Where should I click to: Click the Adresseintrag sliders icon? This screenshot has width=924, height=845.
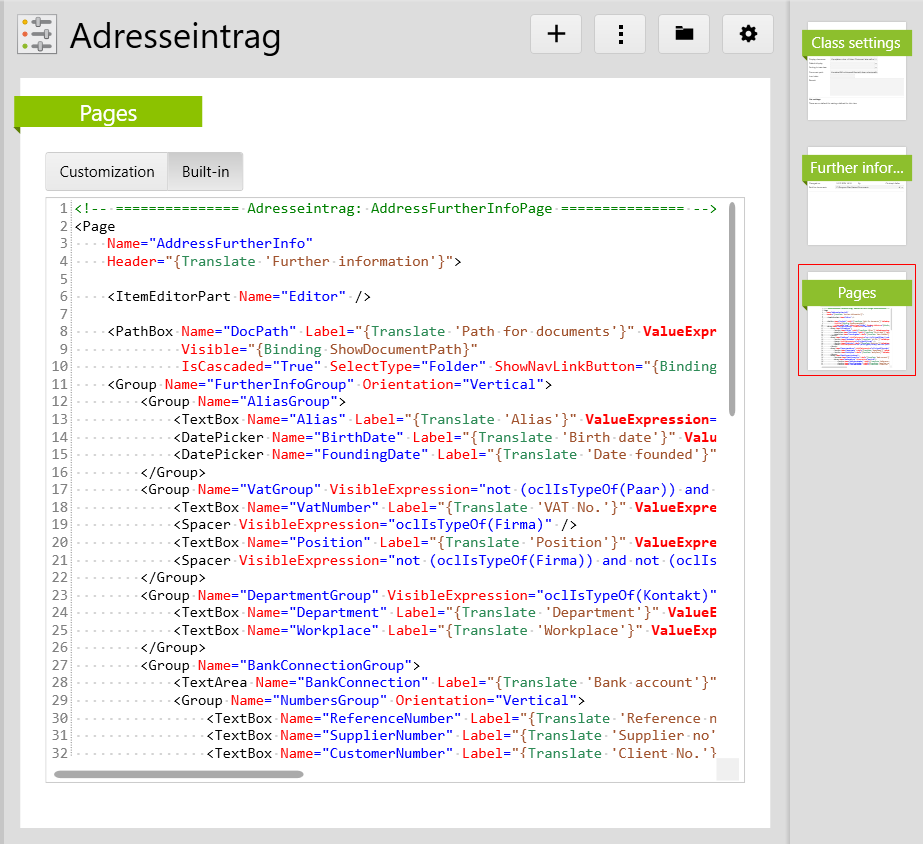tap(37, 35)
